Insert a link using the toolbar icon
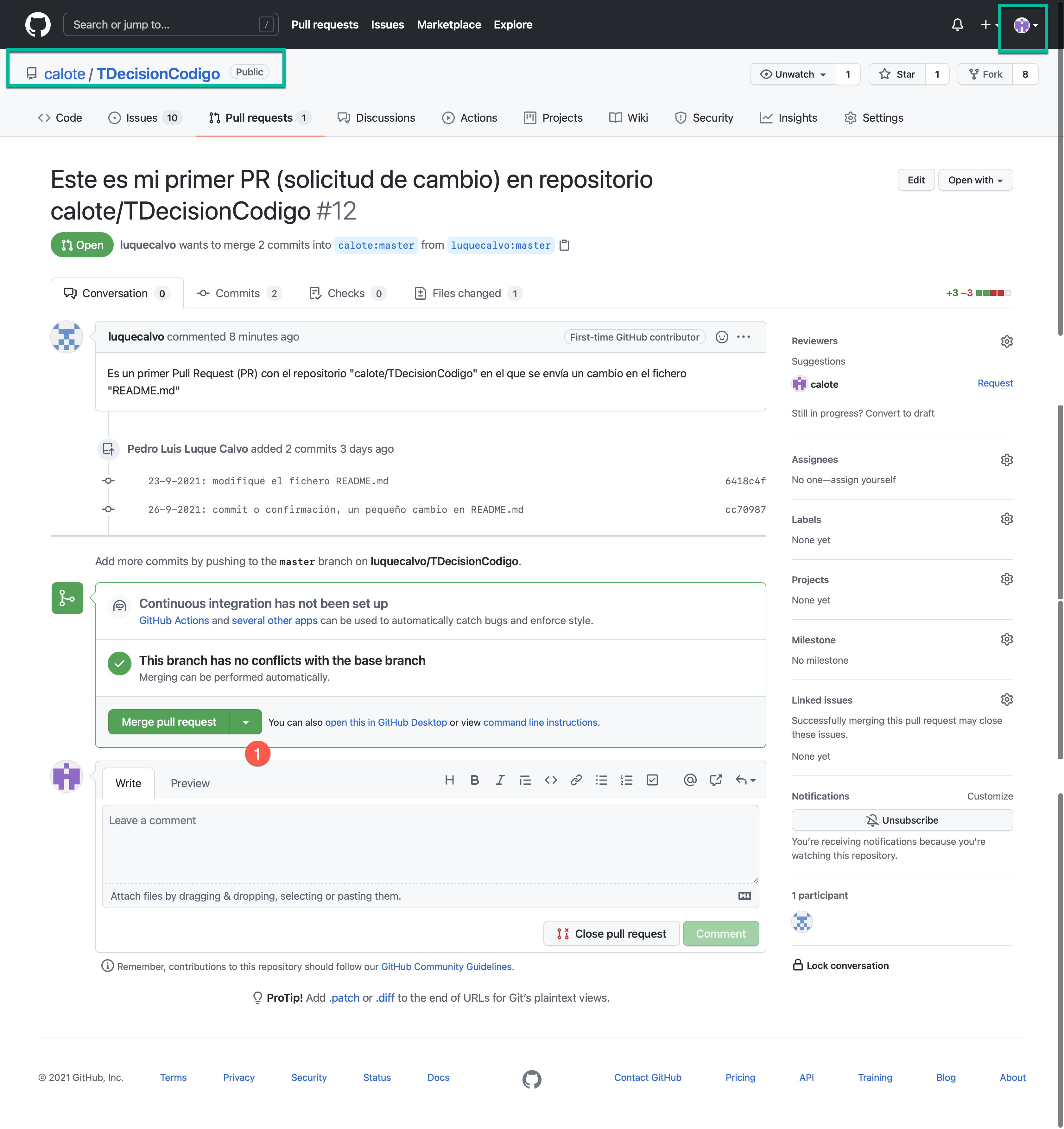Screen dimensions: 1064x1129 (576, 780)
